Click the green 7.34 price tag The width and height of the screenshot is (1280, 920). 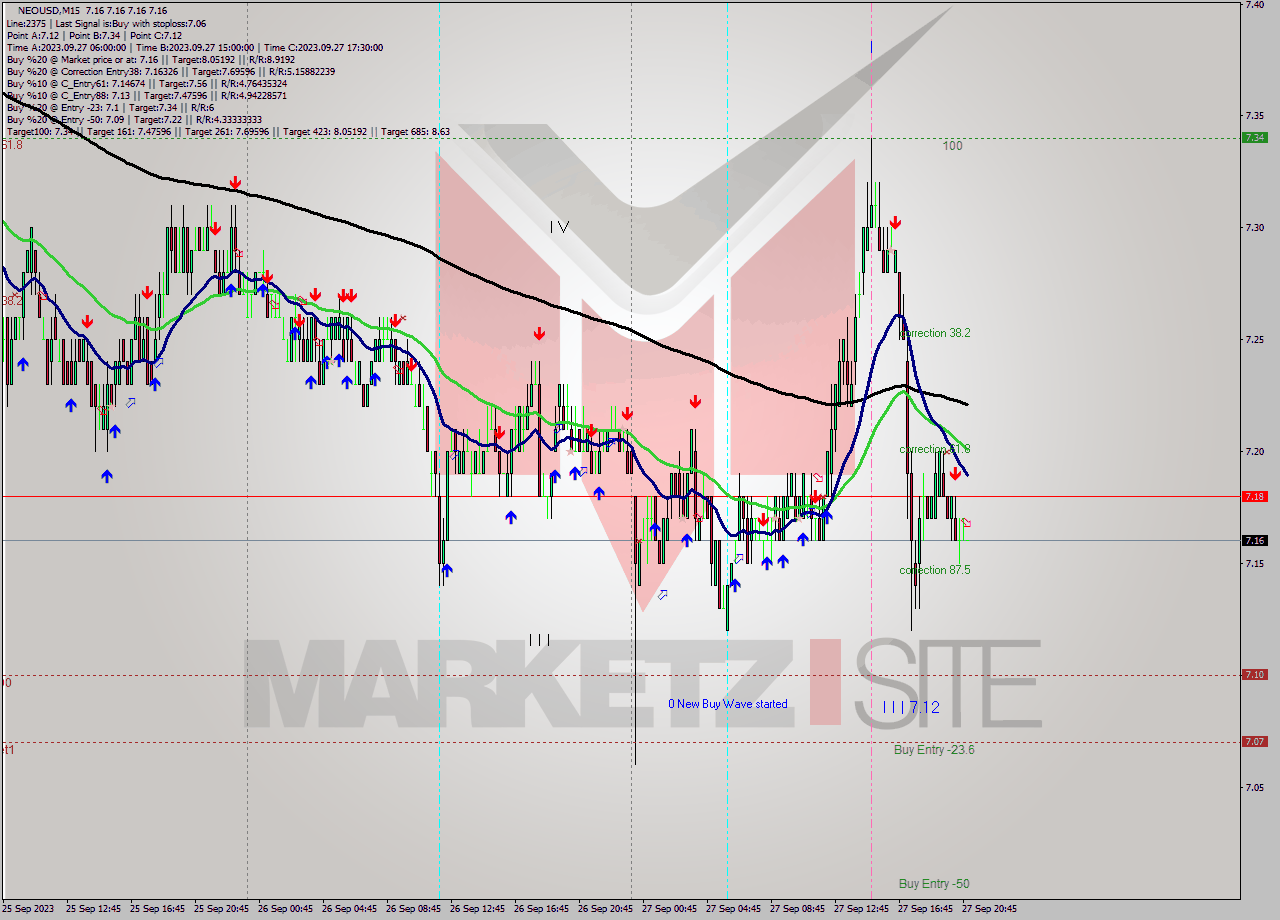point(1255,138)
